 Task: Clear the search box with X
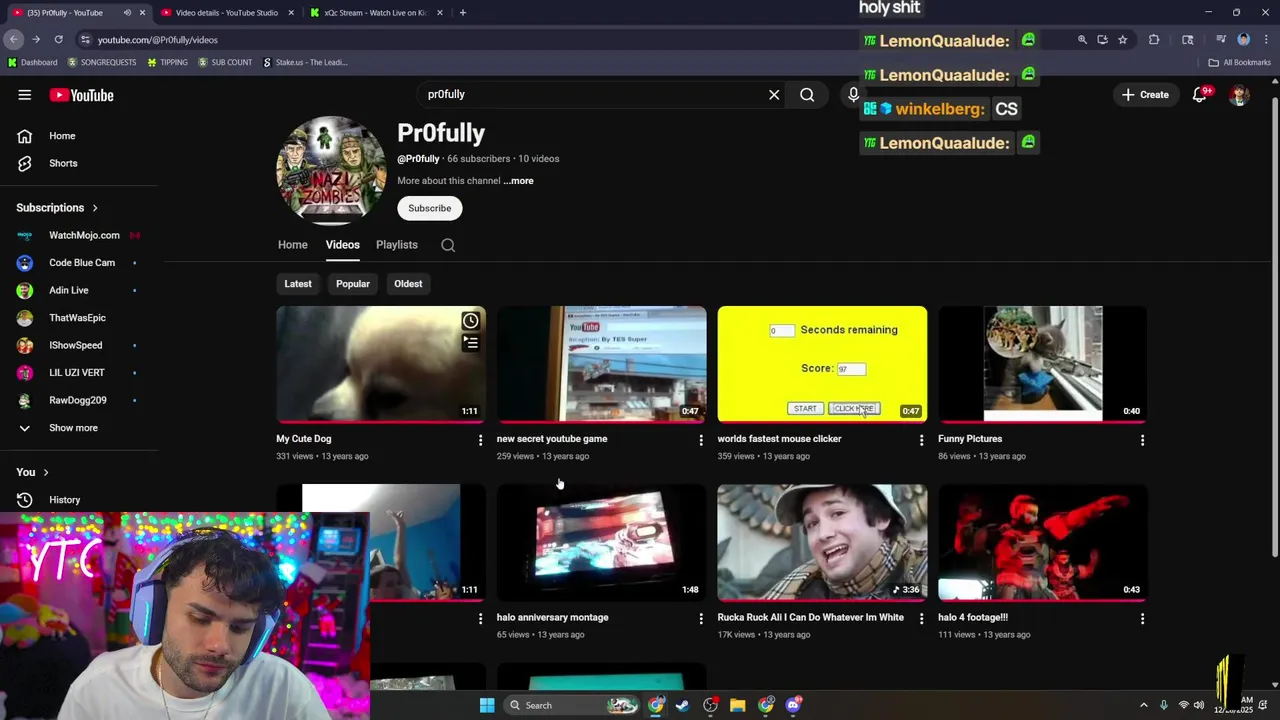click(x=774, y=95)
